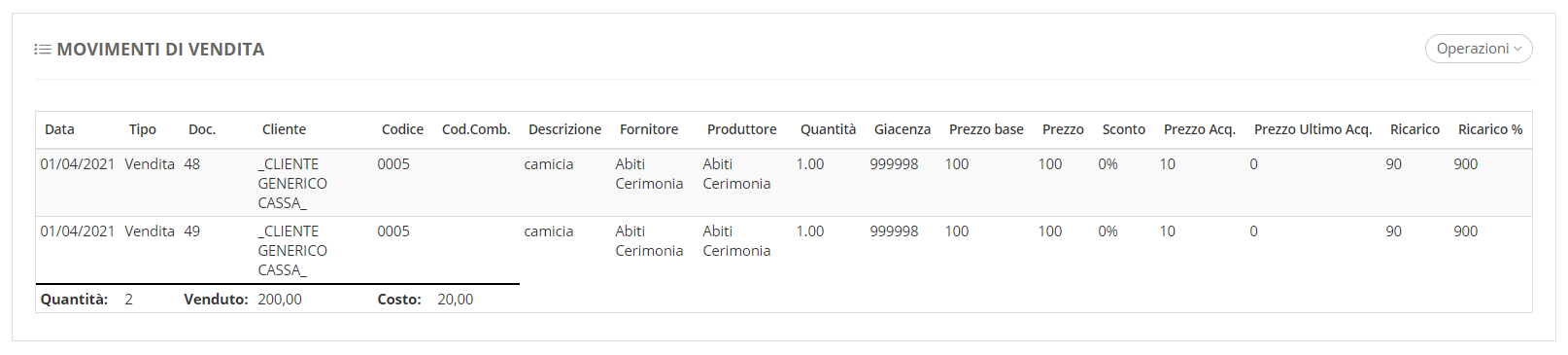This screenshot has width=1568, height=355.
Task: Click _CLIENTE GENERICO CASSA_ in the second row
Action: tap(292, 250)
